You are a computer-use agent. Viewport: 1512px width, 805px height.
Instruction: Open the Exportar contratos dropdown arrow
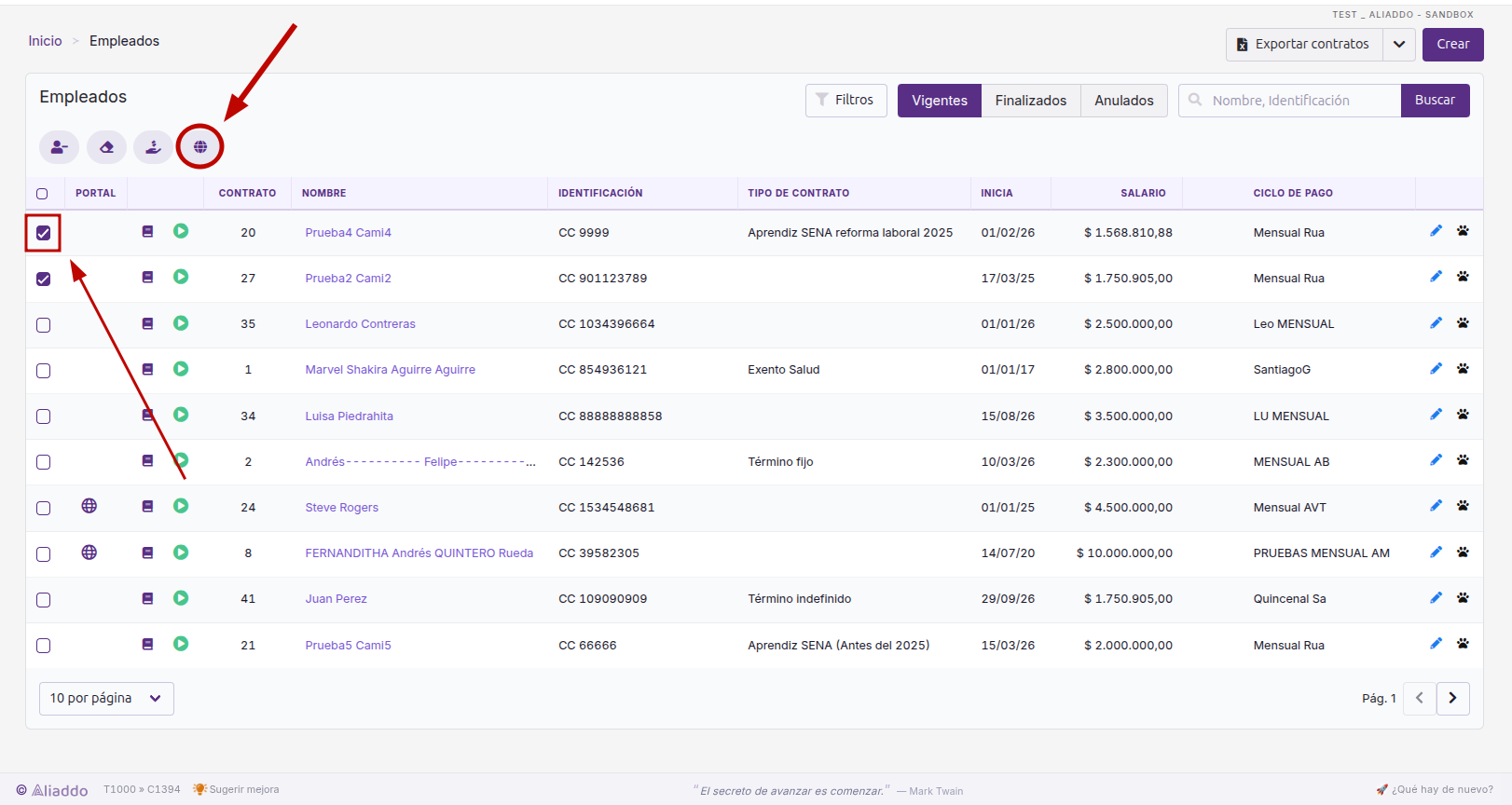coord(1399,45)
